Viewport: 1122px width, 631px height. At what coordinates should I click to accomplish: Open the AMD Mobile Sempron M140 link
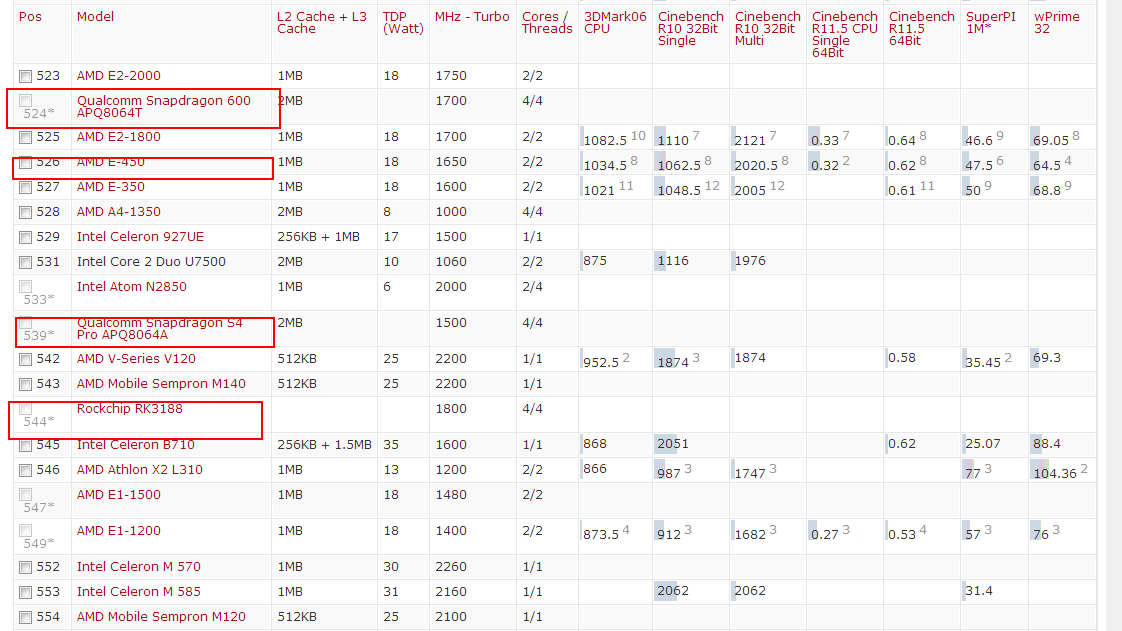click(x=161, y=384)
